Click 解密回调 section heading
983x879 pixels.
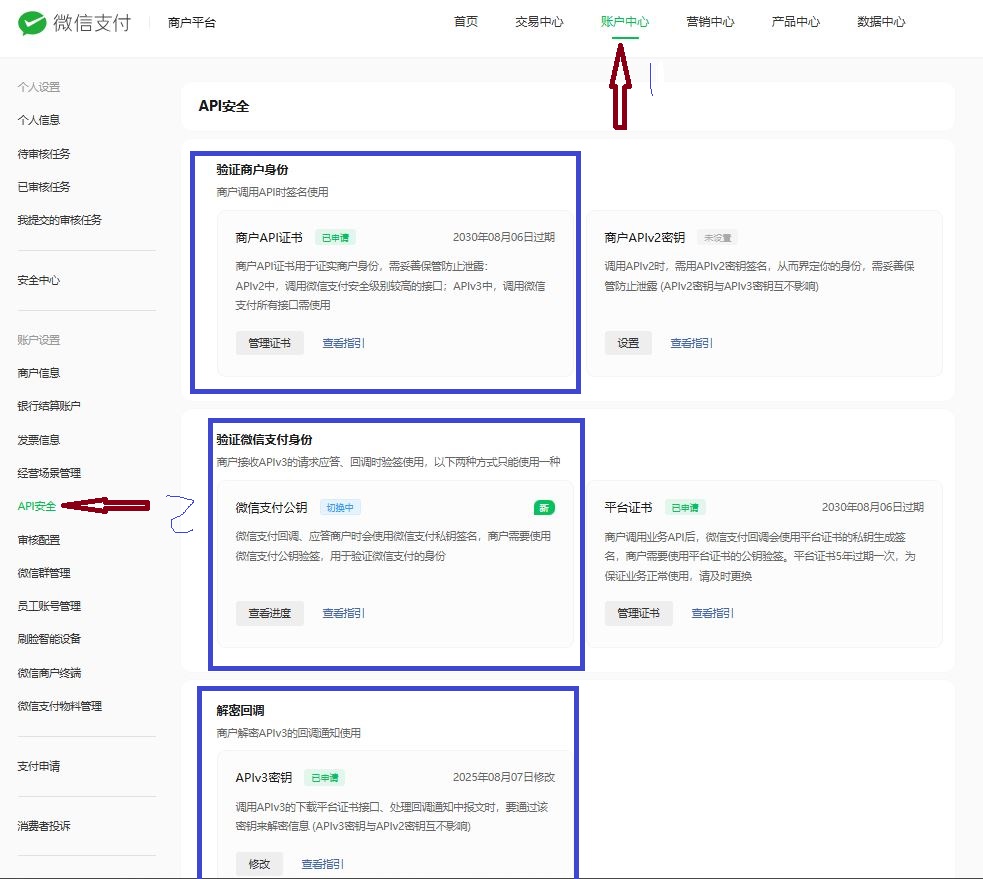tap(240, 710)
